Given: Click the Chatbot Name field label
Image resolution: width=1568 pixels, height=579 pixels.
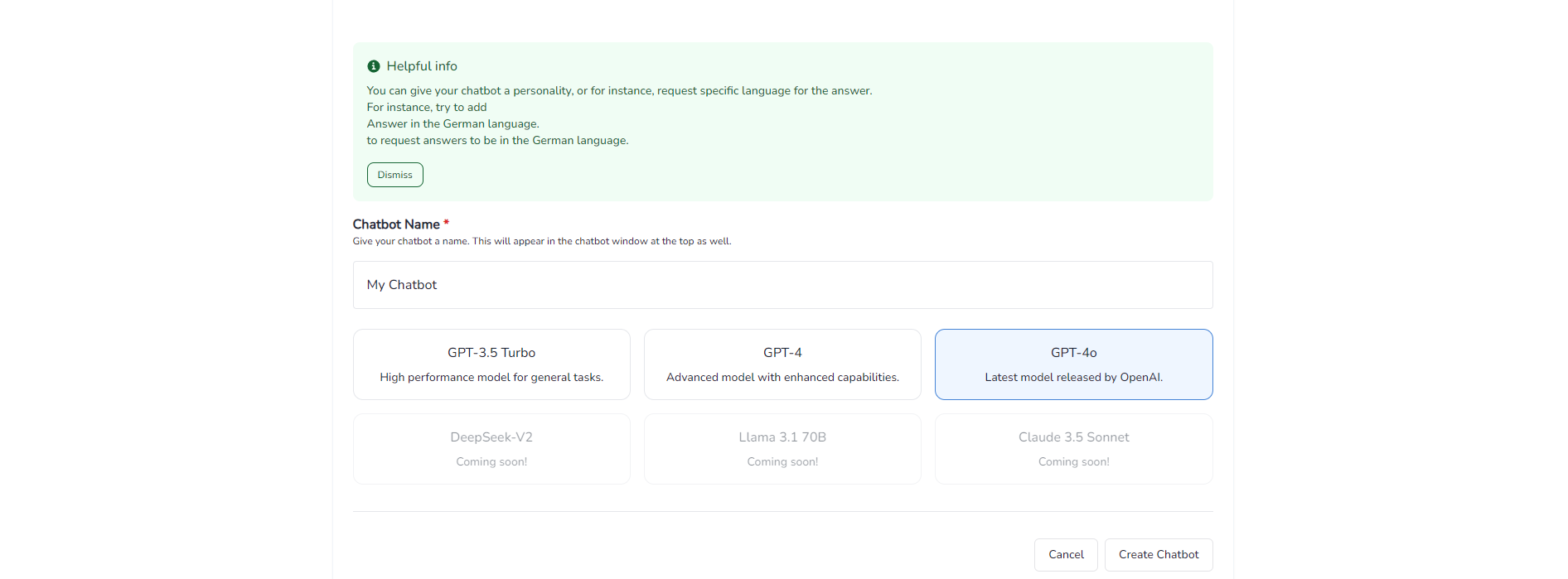Looking at the screenshot, I should [396, 224].
